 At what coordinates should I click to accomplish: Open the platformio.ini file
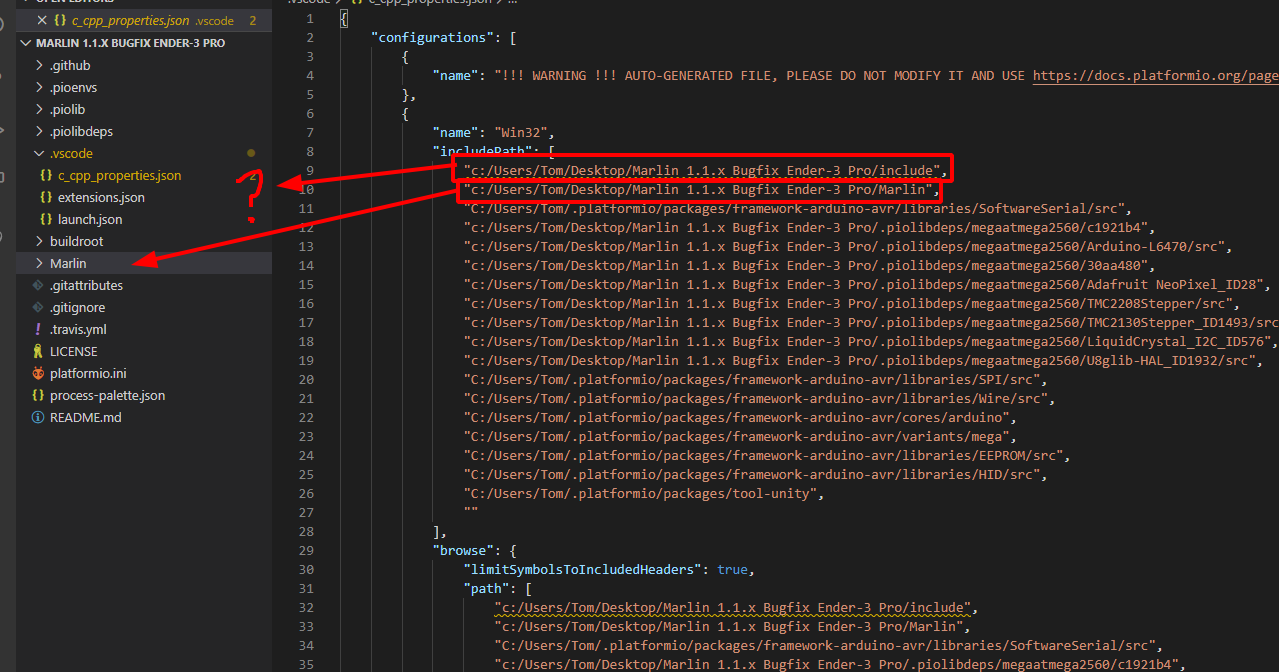pyautogui.click(x=88, y=373)
